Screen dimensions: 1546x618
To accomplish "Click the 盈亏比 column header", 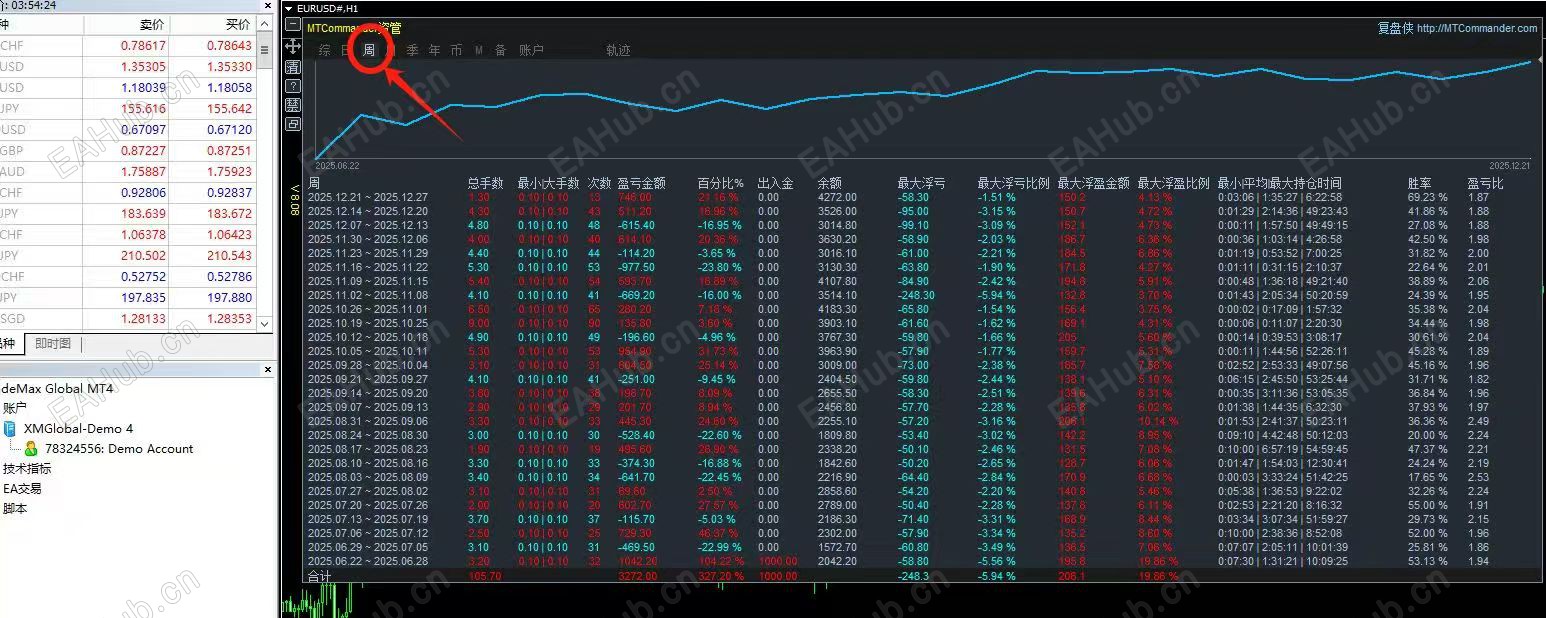I will [x=1485, y=184].
